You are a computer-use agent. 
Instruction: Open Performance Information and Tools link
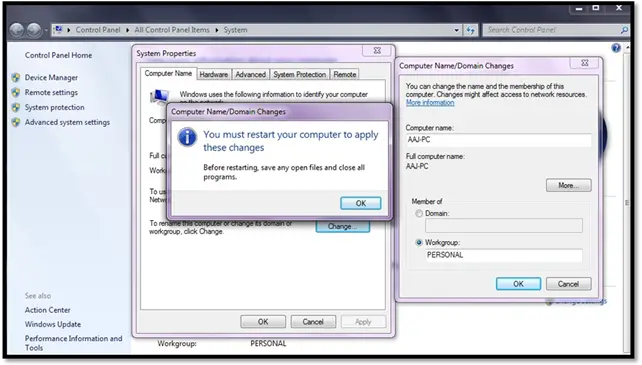tap(73, 343)
